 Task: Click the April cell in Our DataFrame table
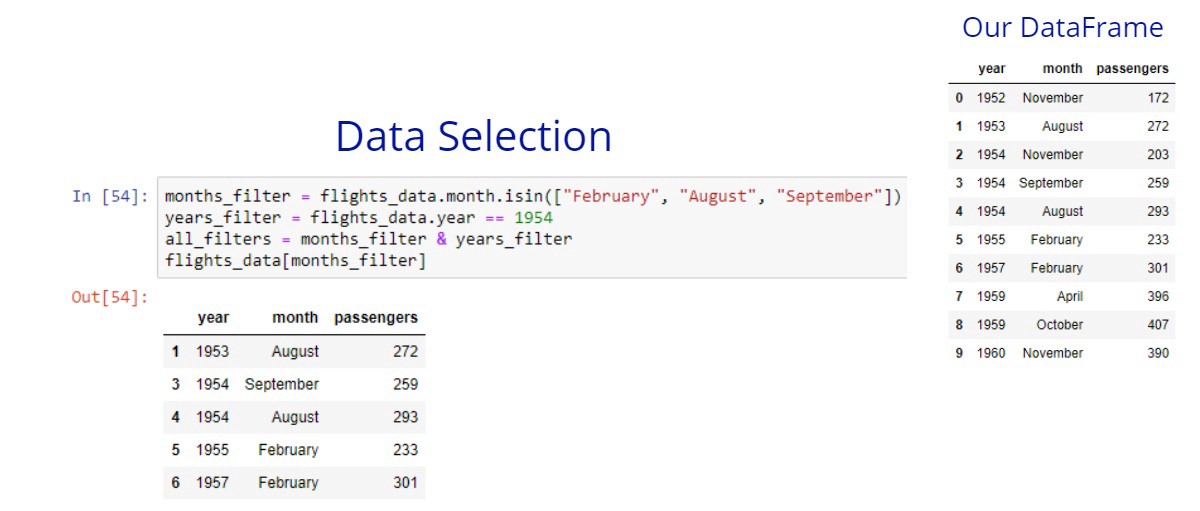click(x=1070, y=297)
